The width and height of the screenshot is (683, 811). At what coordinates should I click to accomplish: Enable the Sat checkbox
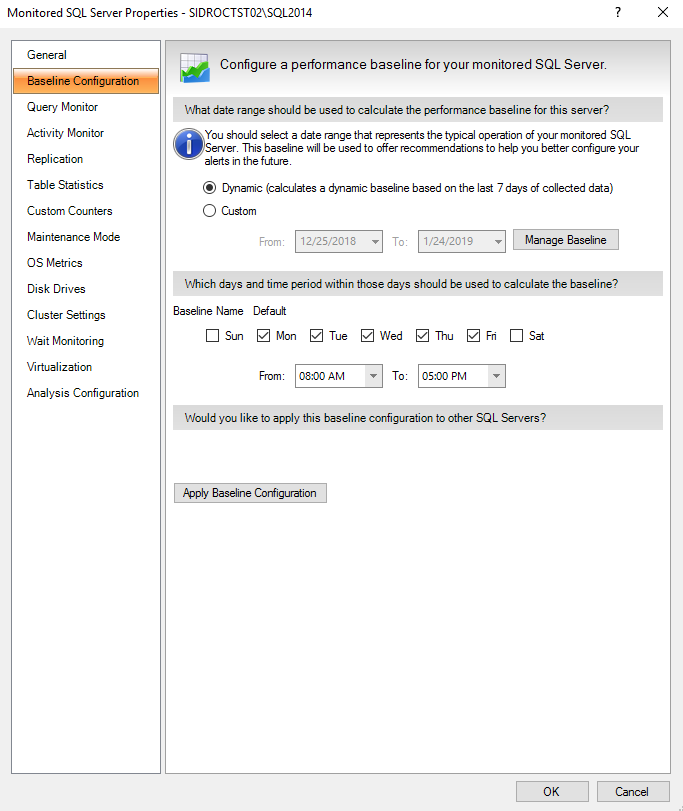click(516, 336)
